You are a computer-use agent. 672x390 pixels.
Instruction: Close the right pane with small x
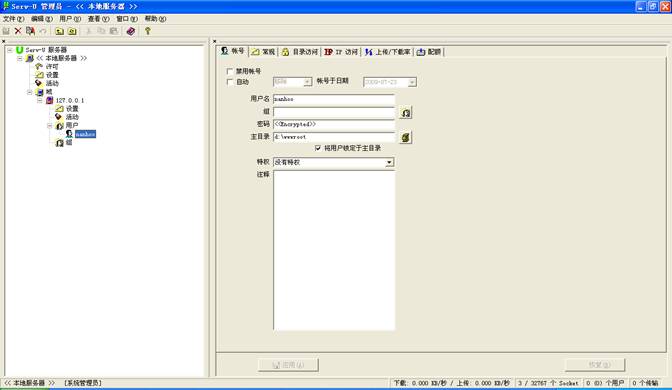coord(215,41)
